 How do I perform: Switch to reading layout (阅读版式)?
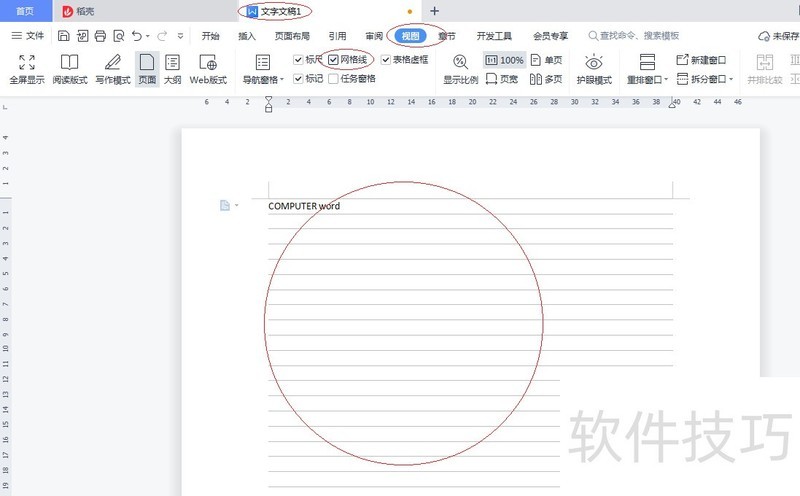click(69, 68)
